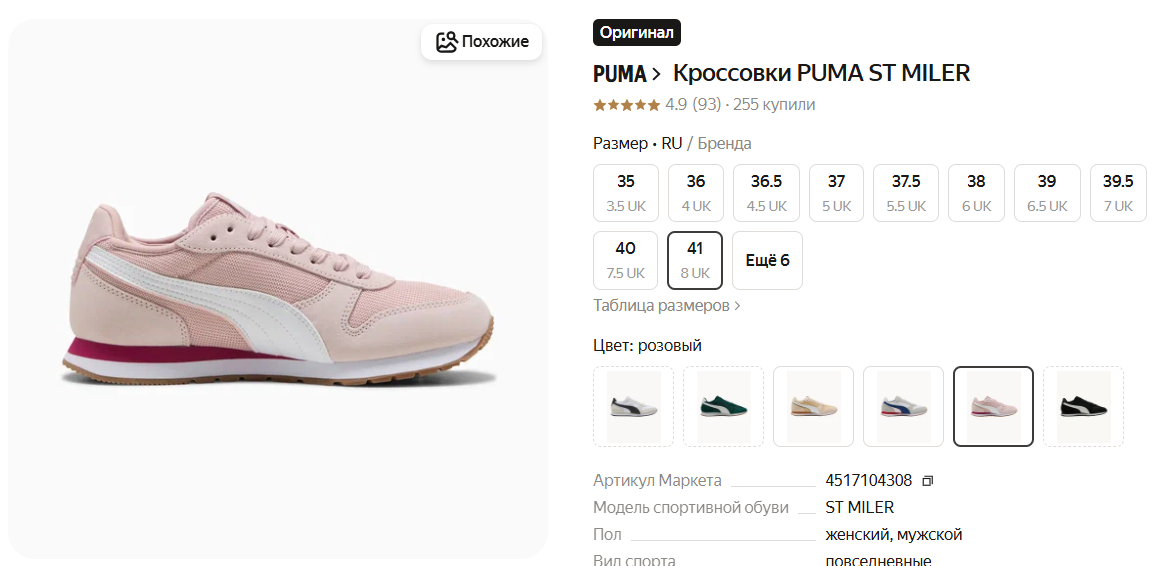1154x566 pixels.
Task: Click the five-star rating icons
Action: (626, 105)
